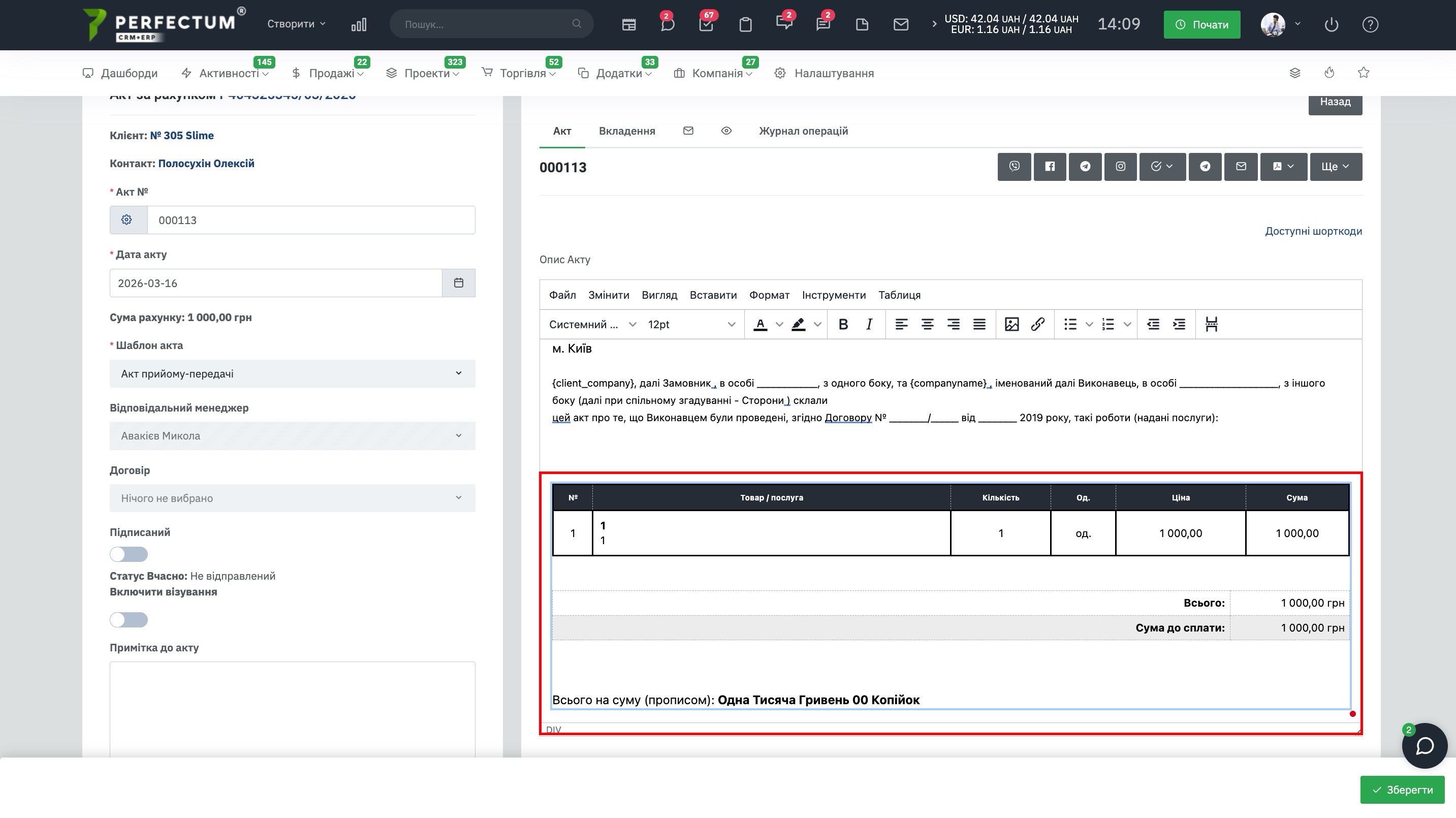Expand the Ще actions dropdown

click(1336, 166)
